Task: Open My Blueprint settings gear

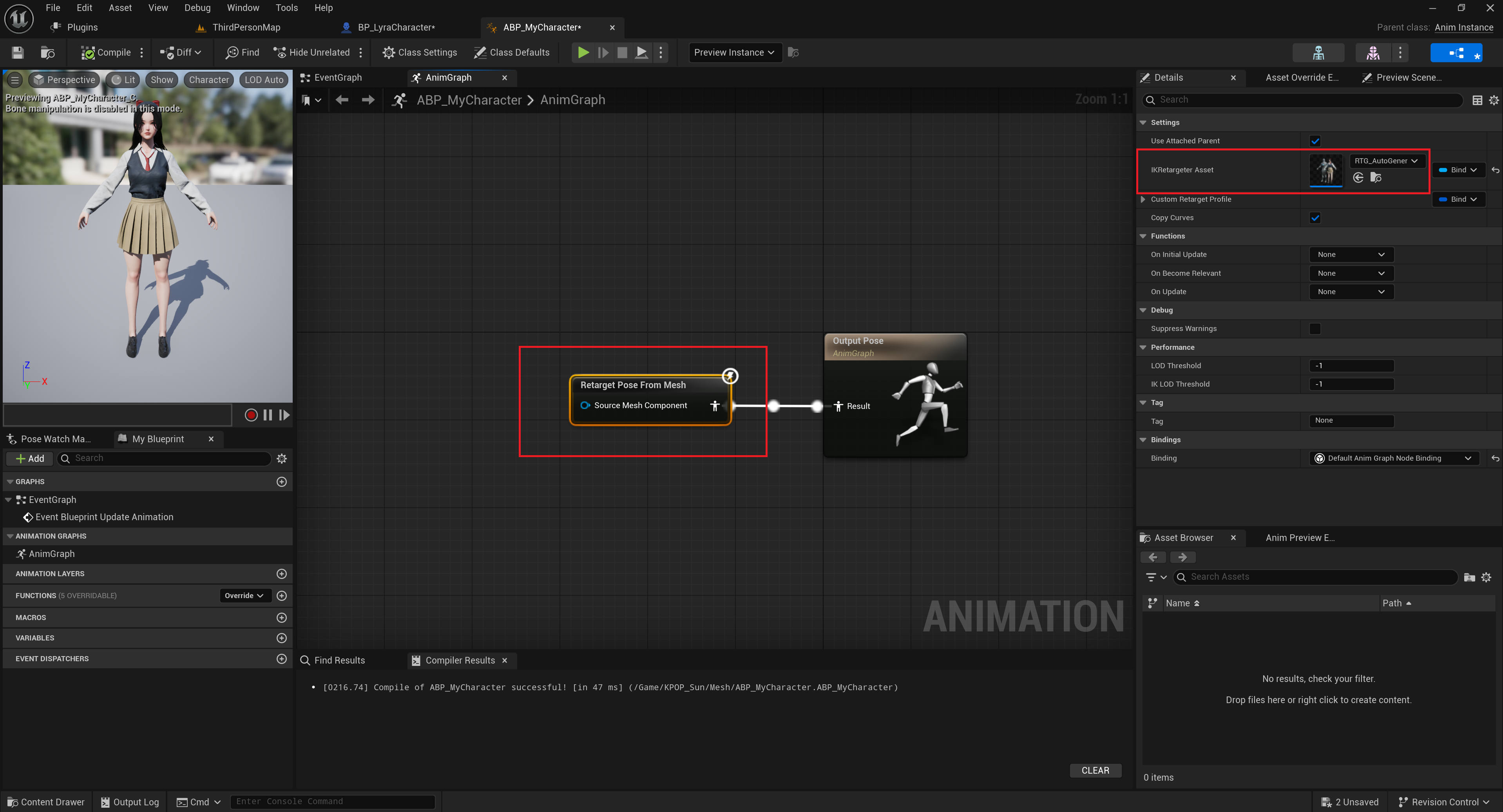Action: pos(282,459)
